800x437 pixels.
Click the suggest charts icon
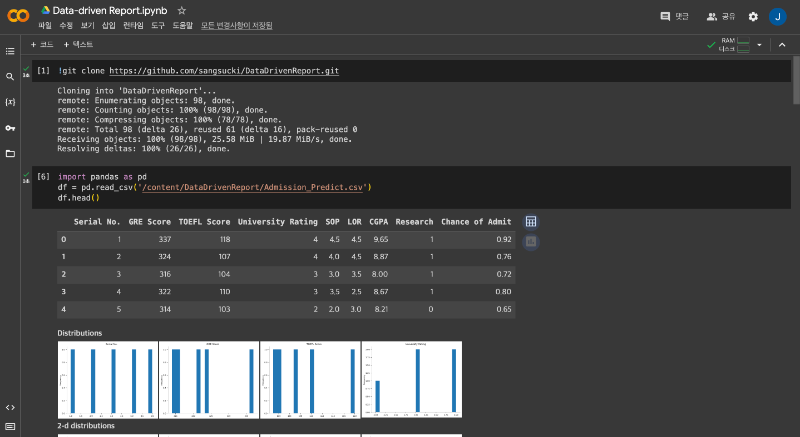click(x=531, y=241)
